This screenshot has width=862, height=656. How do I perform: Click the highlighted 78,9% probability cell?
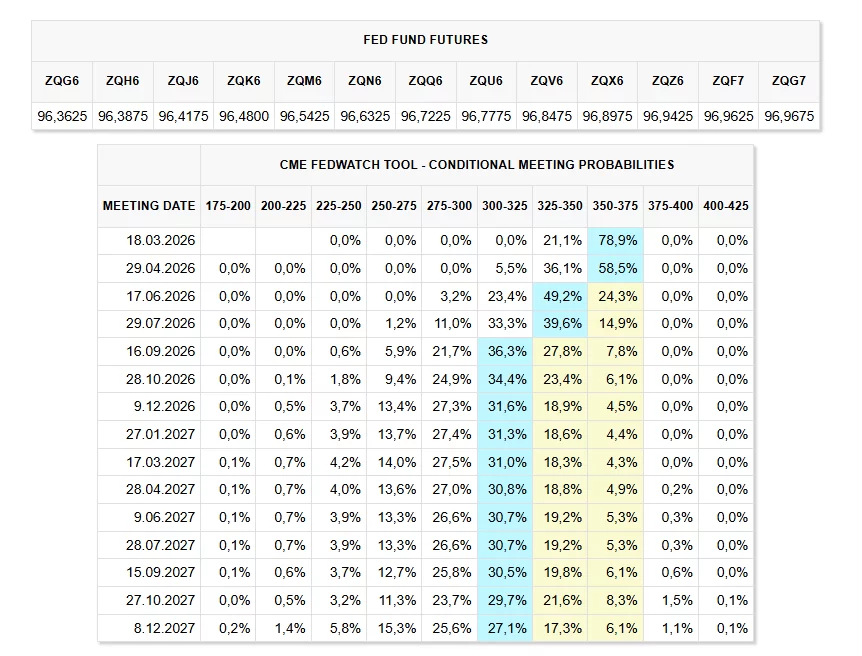[615, 240]
